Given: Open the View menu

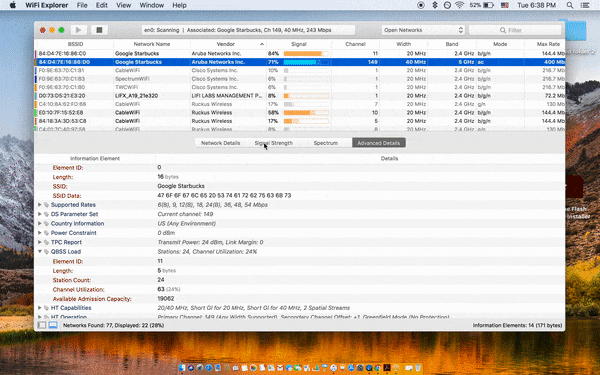Looking at the screenshot, I should [x=123, y=5].
